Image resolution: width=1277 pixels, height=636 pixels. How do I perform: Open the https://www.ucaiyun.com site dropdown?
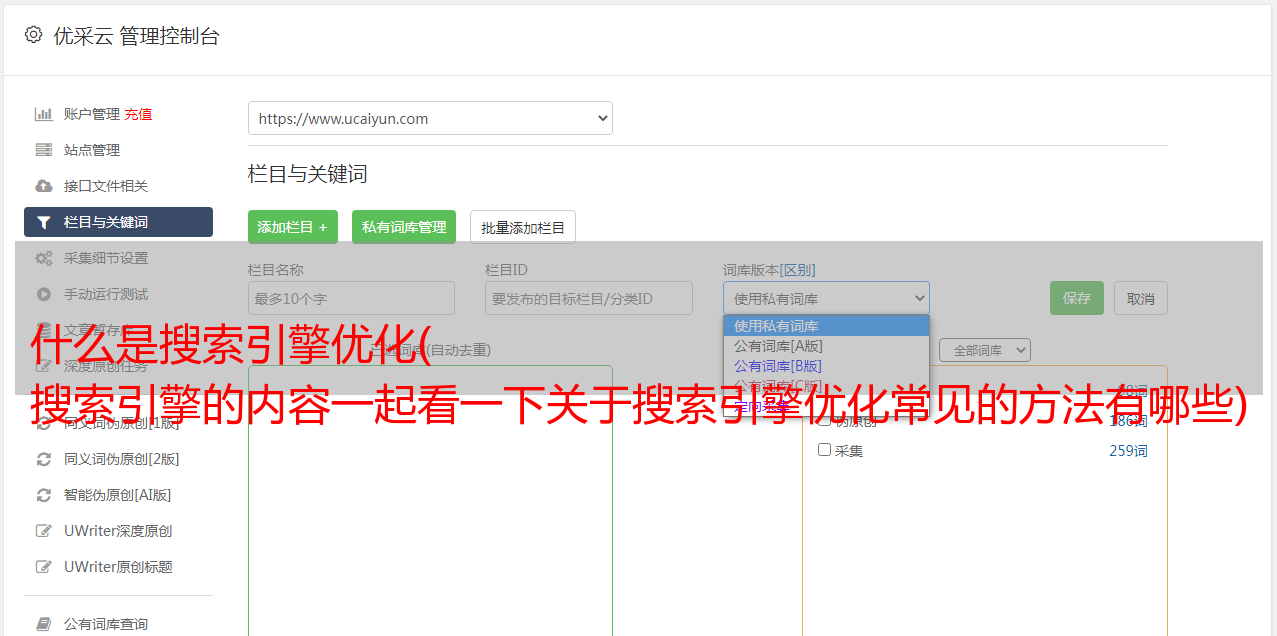(x=430, y=118)
